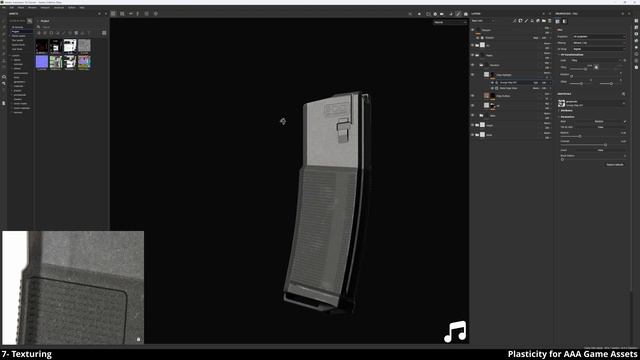Image resolution: width=640 pixels, height=360 pixels.
Task: Open the Window menu
Action: (32, 8)
